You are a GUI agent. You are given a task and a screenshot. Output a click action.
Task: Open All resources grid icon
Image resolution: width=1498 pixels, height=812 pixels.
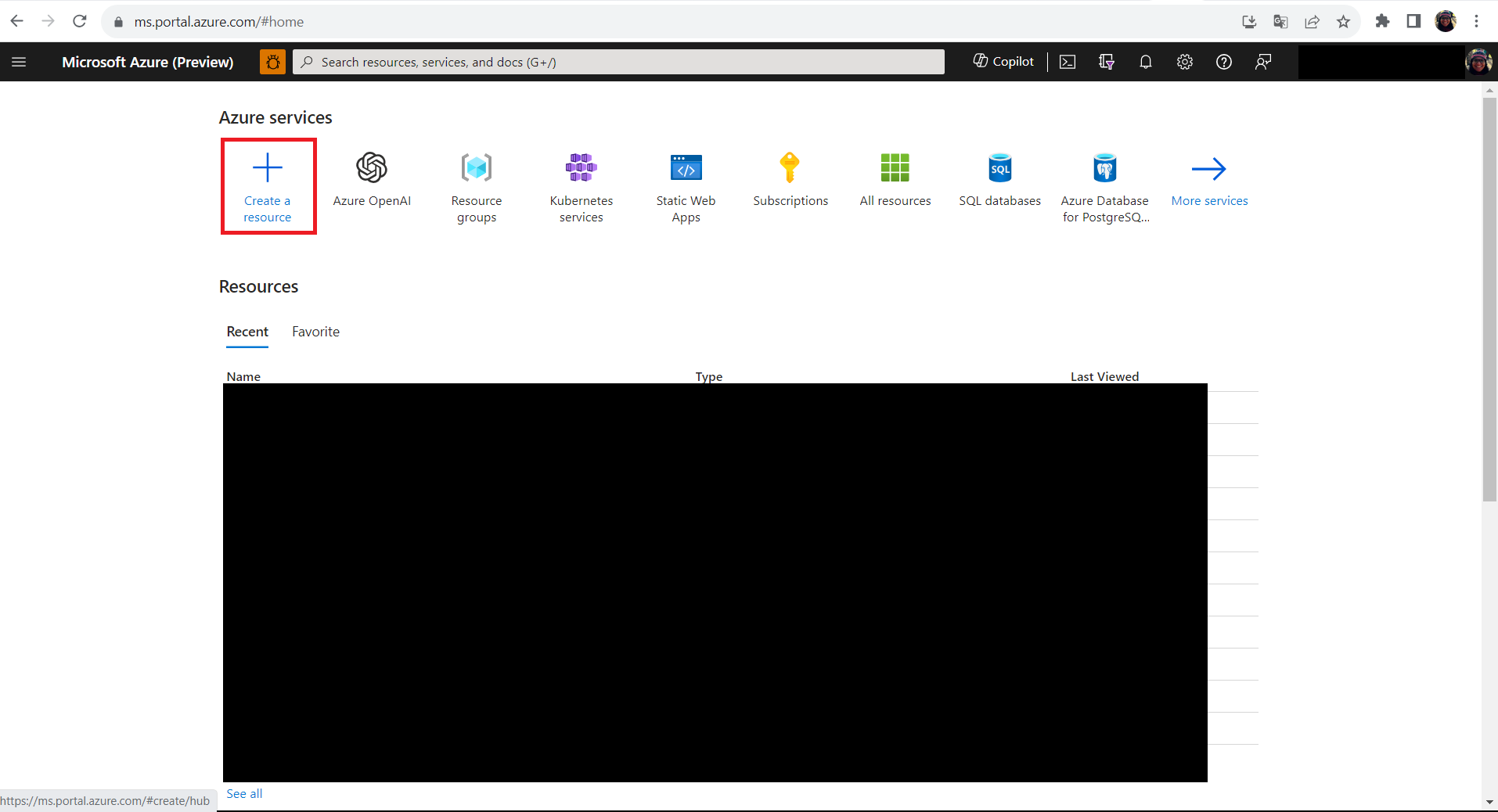[895, 167]
